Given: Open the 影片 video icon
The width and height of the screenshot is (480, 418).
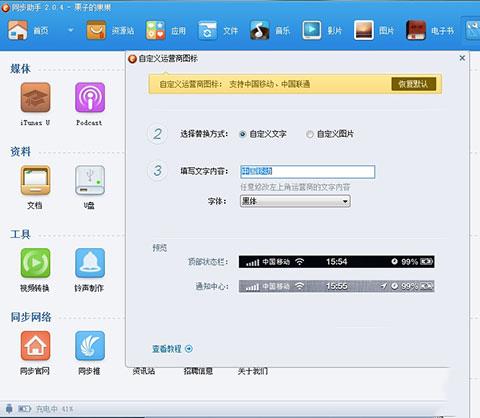Looking at the screenshot, I should click(x=312, y=30).
